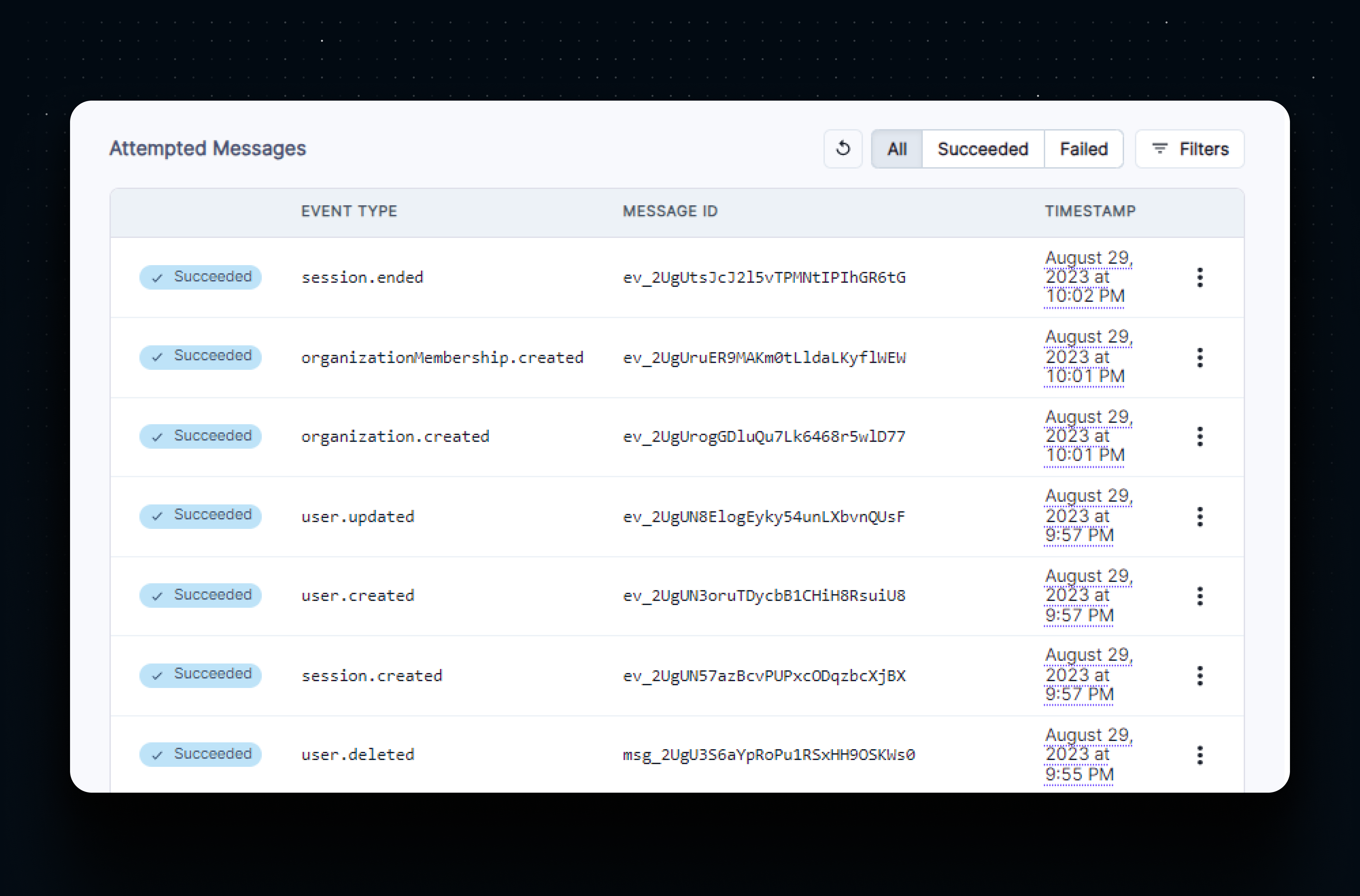Click message ID ev_2UgUN8ElogEyky54unLXbvnQUsF
The image size is (1360, 896).
click(x=765, y=517)
